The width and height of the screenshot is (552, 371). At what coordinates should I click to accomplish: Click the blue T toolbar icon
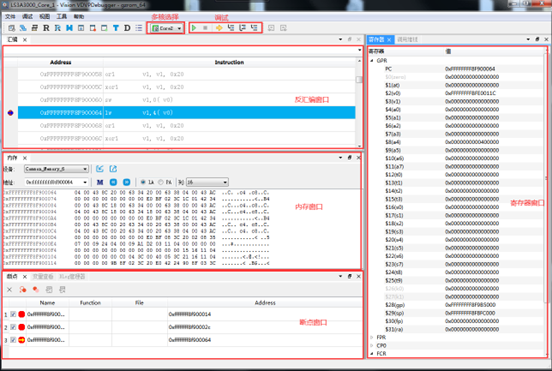[x=115, y=28]
